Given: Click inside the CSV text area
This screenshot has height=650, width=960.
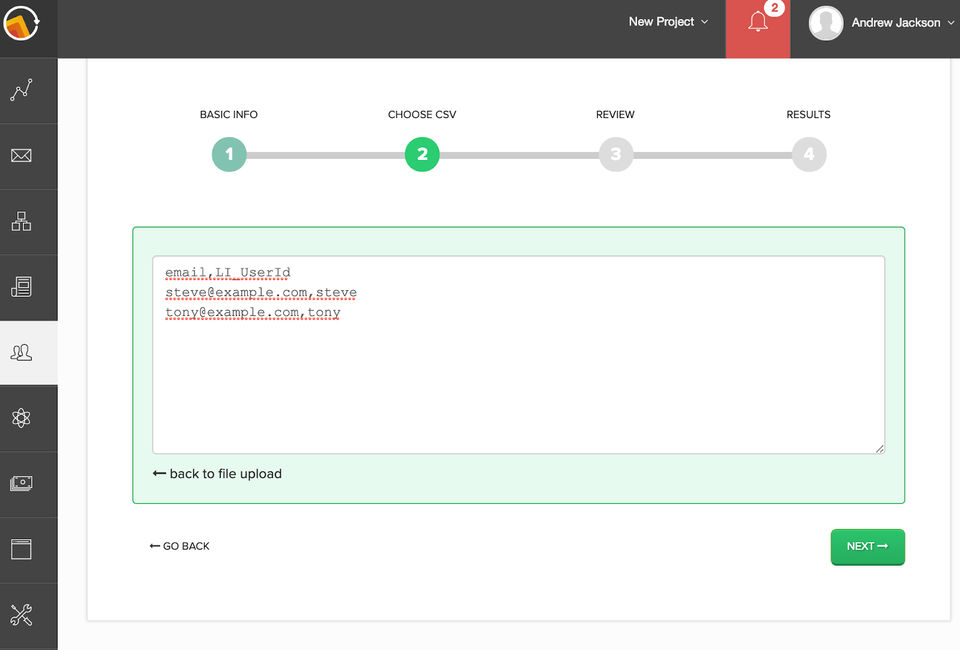Looking at the screenshot, I should click(x=519, y=355).
